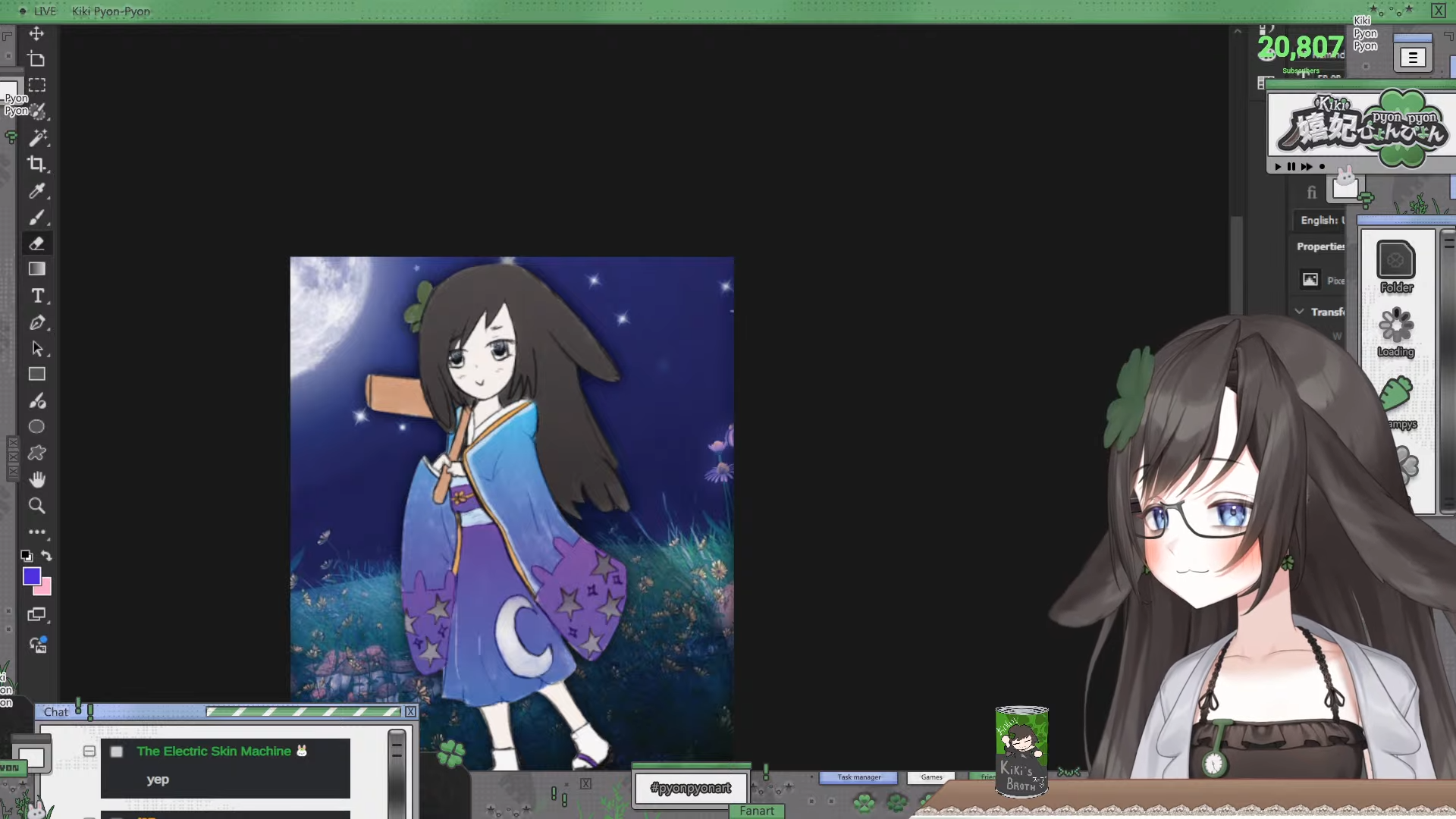The width and height of the screenshot is (1456, 819).
Task: Open the hamburger menu in the top-right window
Action: pos(1413,58)
